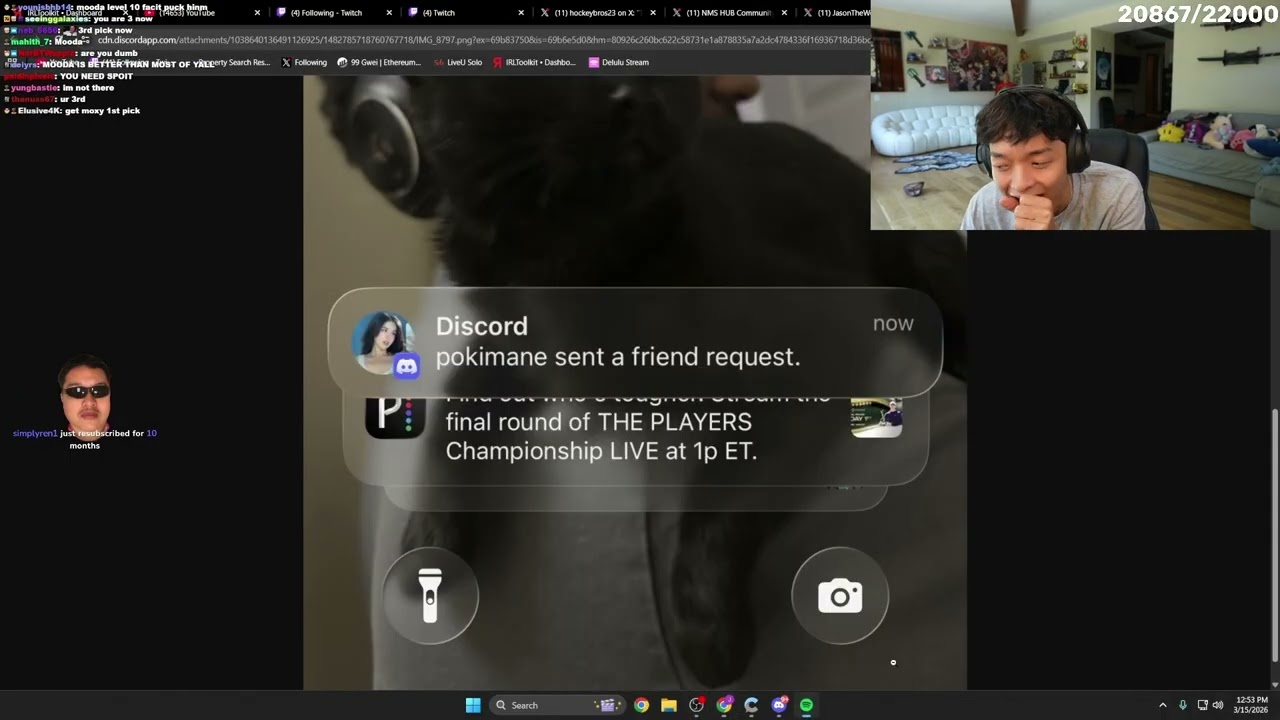The image size is (1280, 720).
Task: Tap the camera icon on the lock screen
Action: 840,596
